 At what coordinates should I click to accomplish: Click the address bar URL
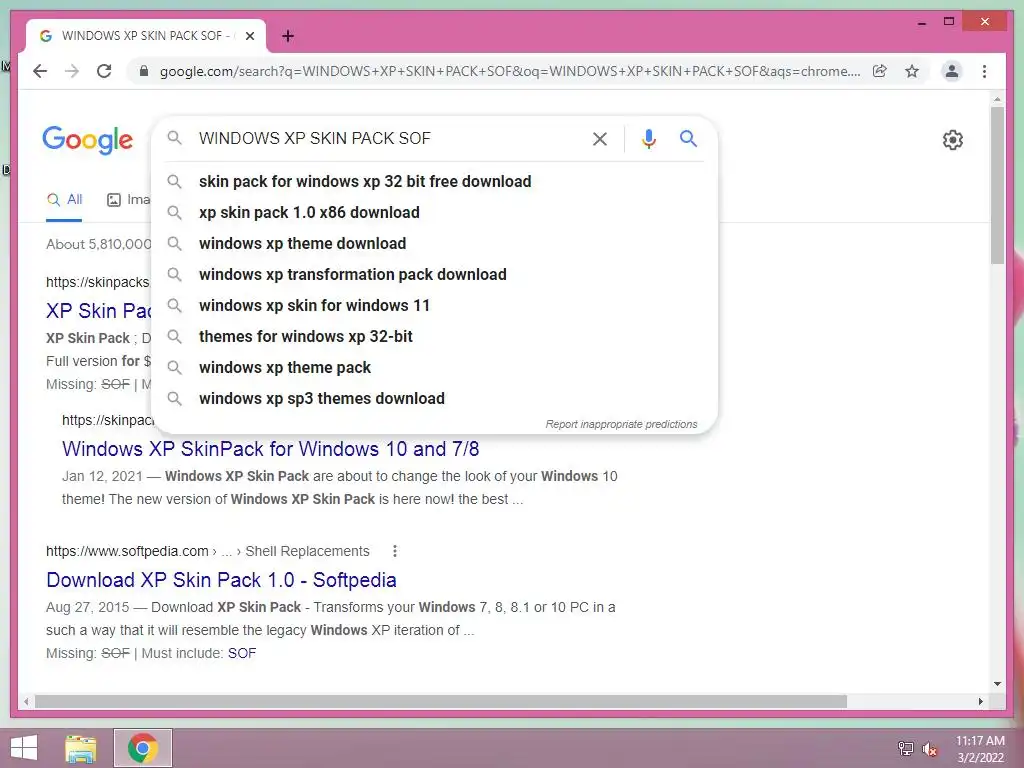(x=510, y=71)
